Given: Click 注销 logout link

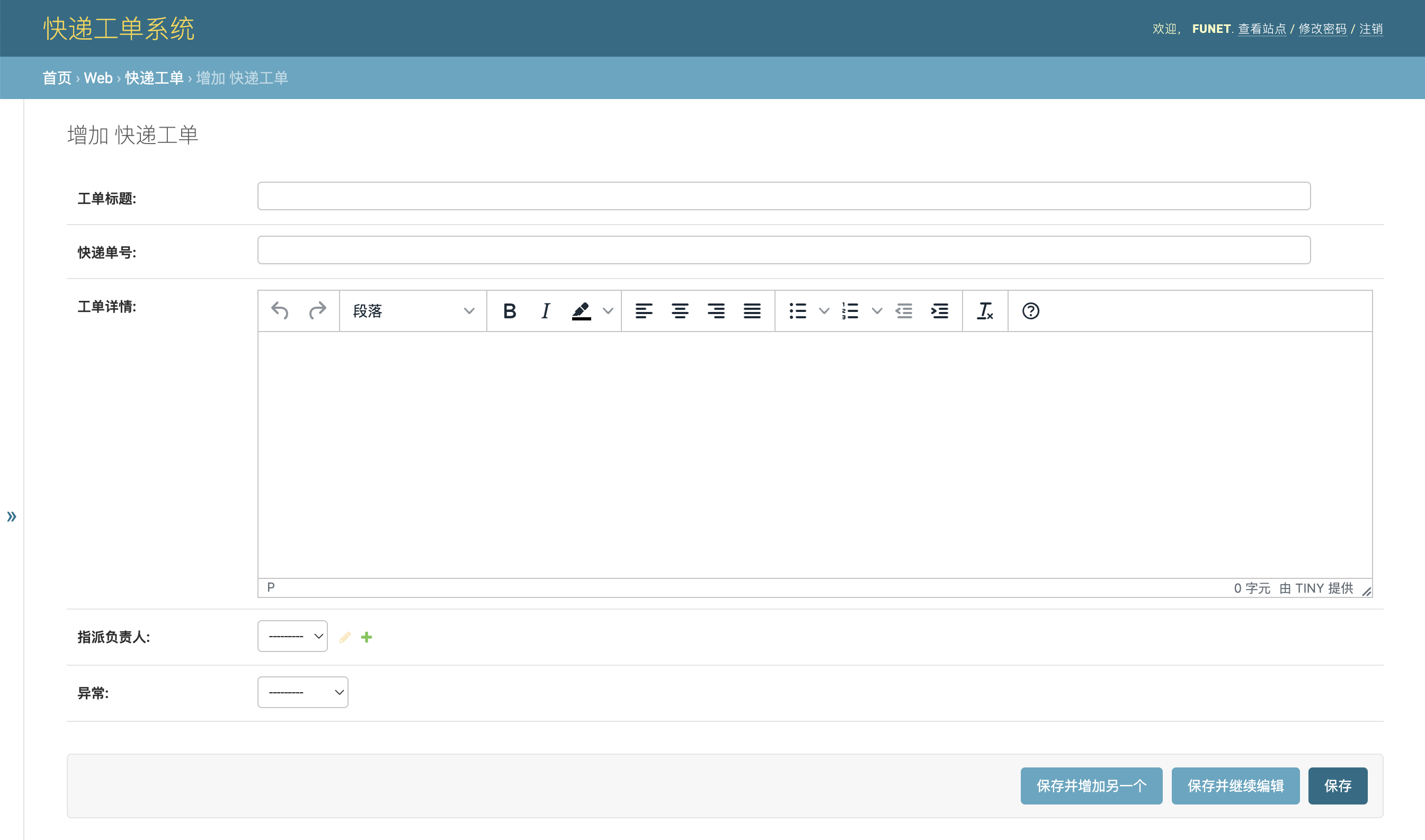Looking at the screenshot, I should 1371,29.
